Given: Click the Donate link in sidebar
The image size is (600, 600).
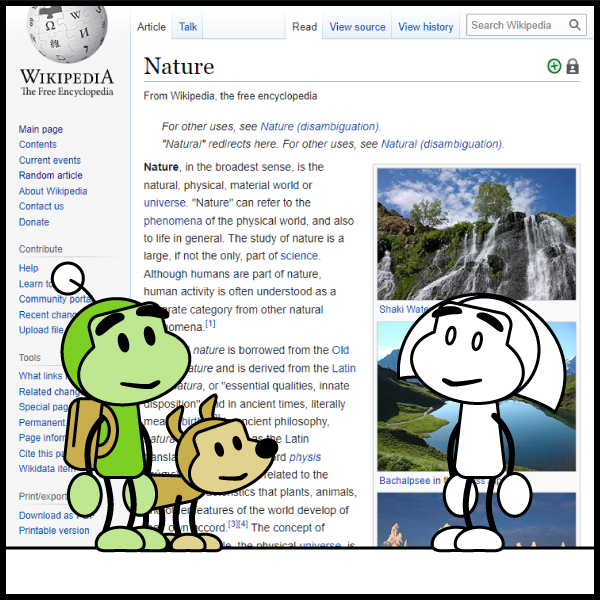Looking at the screenshot, I should 33,222.
